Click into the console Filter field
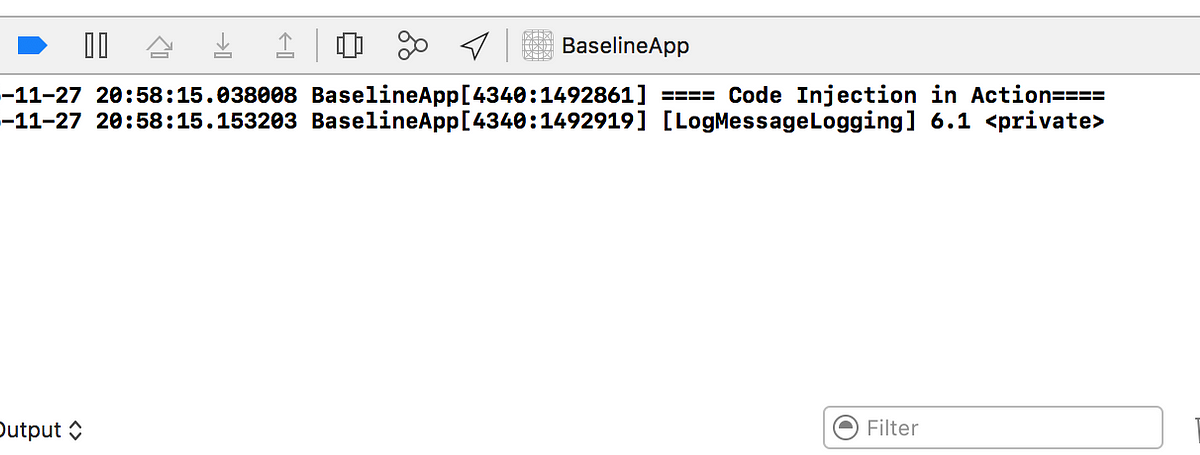 (993, 428)
